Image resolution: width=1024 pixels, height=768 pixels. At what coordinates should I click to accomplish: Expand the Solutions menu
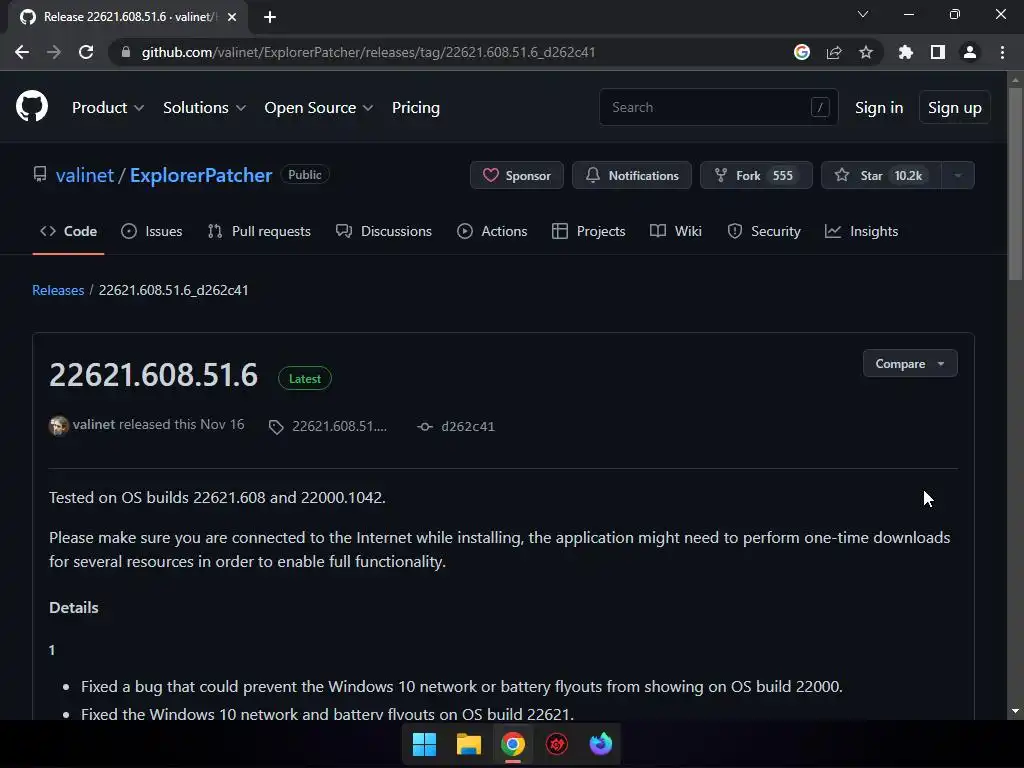204,107
